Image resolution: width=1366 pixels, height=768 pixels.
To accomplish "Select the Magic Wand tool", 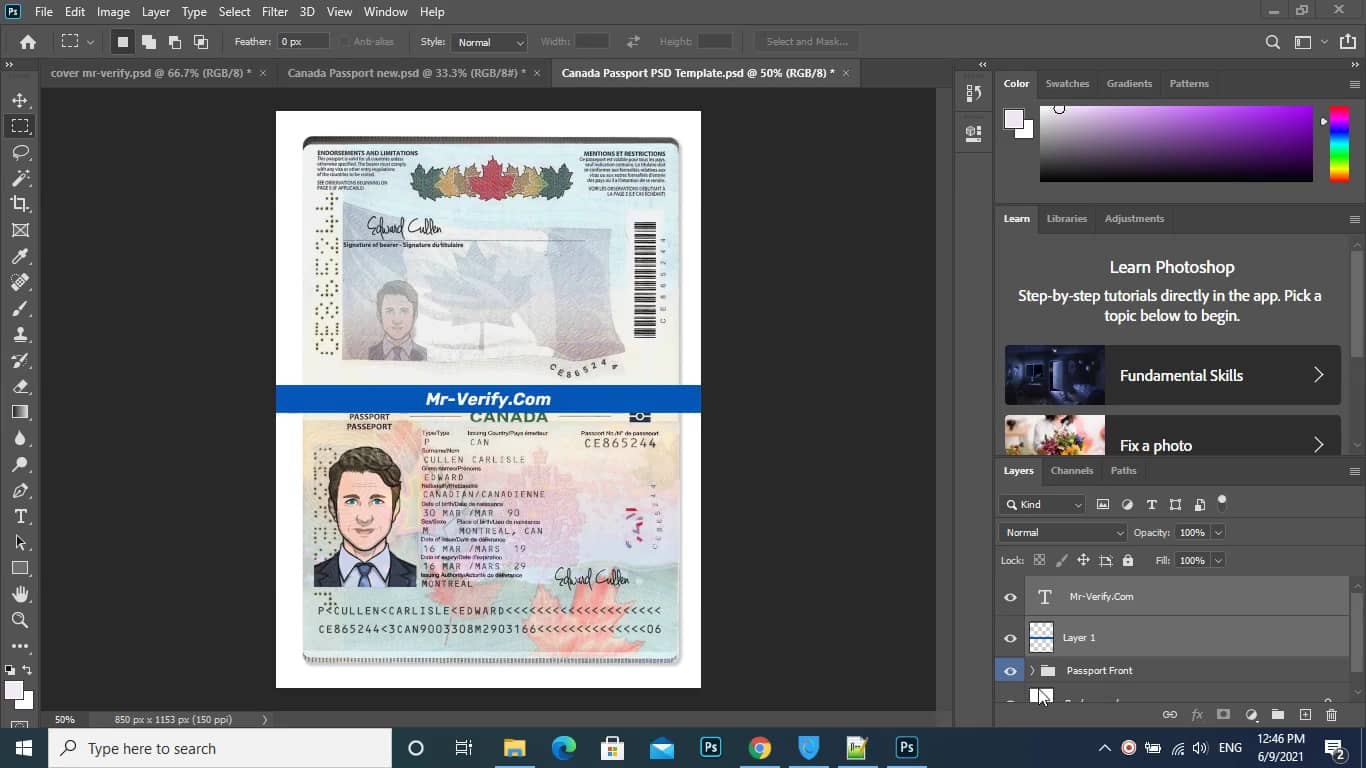I will (20, 178).
